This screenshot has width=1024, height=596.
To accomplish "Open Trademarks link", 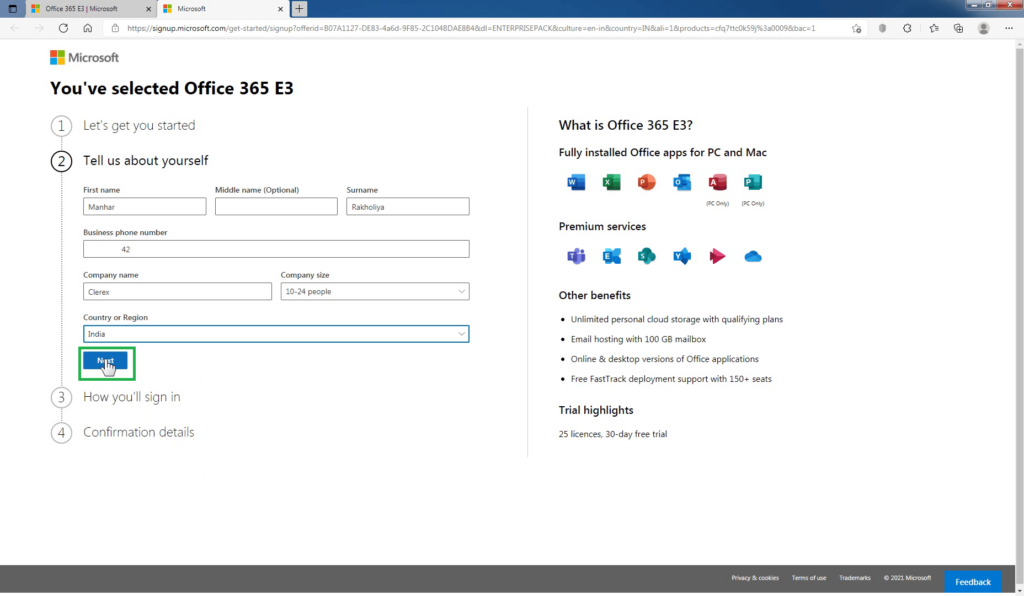I will coord(854,578).
